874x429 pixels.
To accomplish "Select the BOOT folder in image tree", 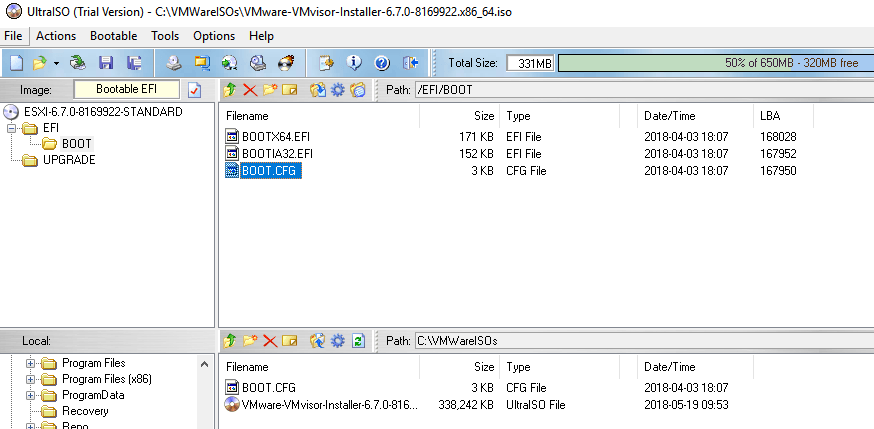I will [76, 144].
